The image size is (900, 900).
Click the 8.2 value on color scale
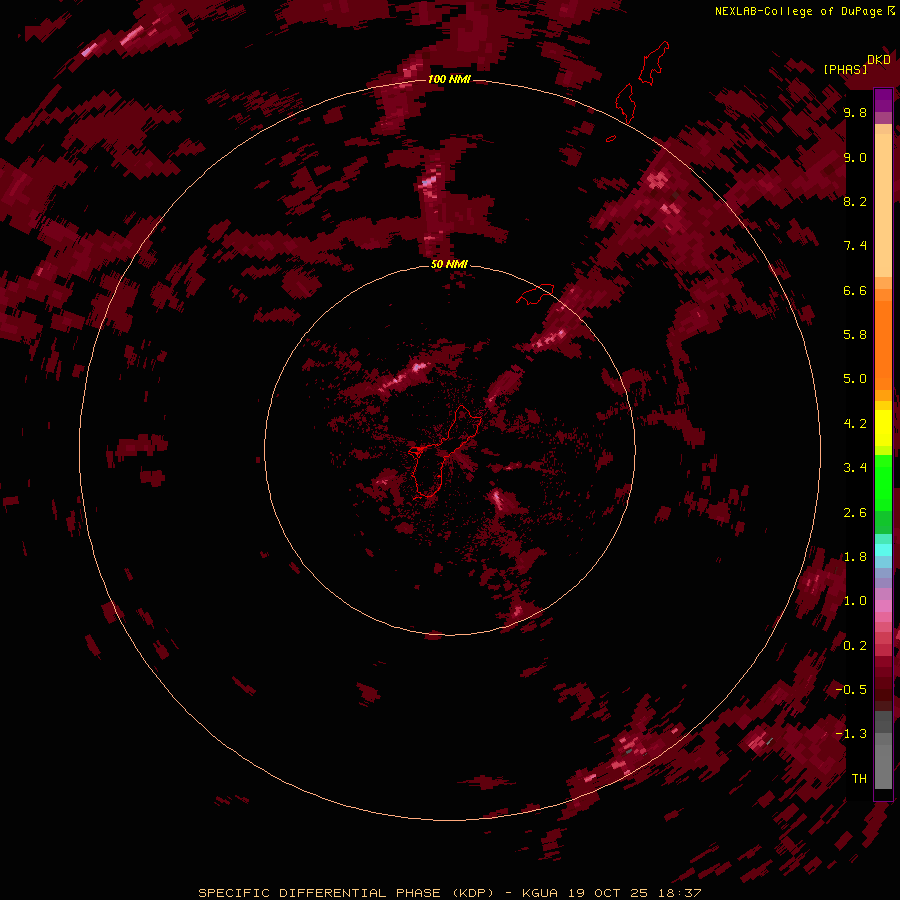[x=855, y=201]
